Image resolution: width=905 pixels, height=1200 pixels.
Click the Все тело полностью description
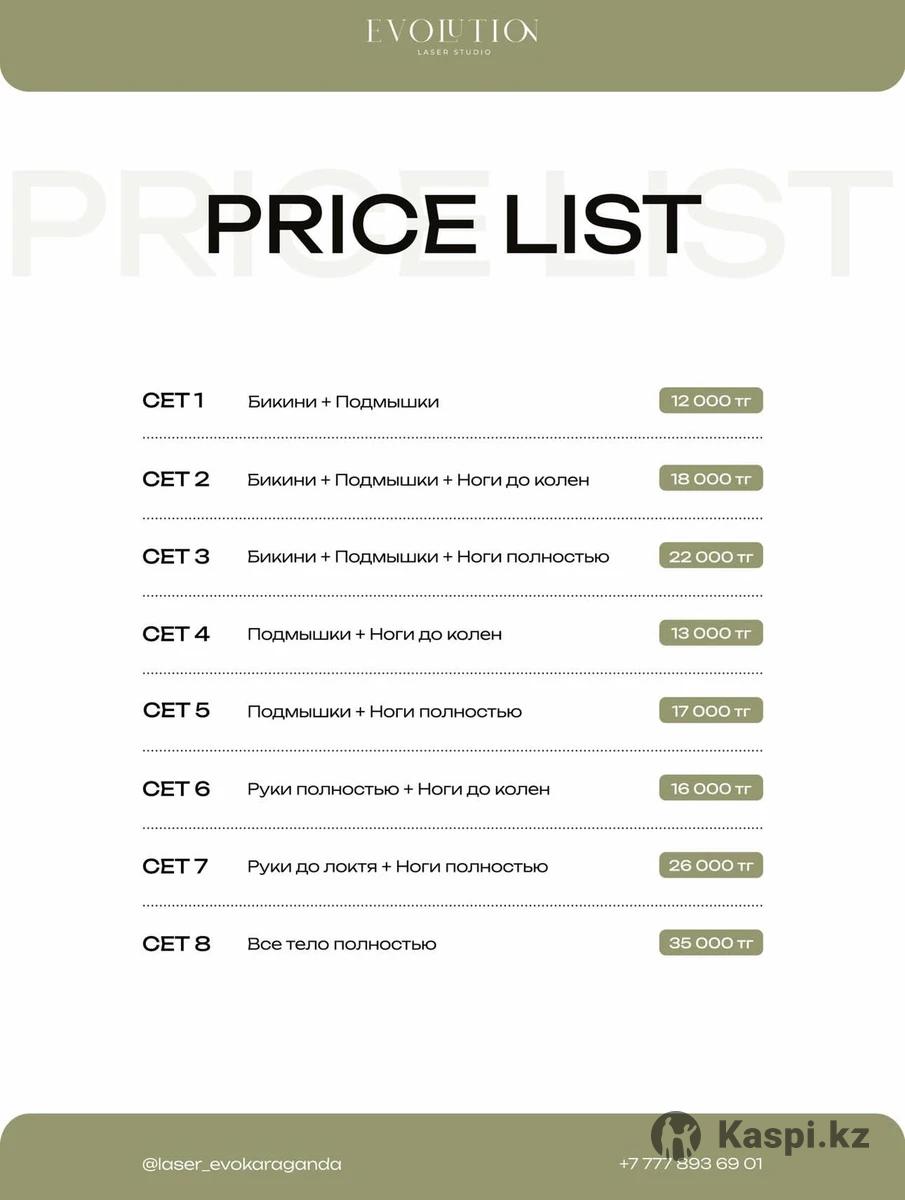[x=341, y=944]
